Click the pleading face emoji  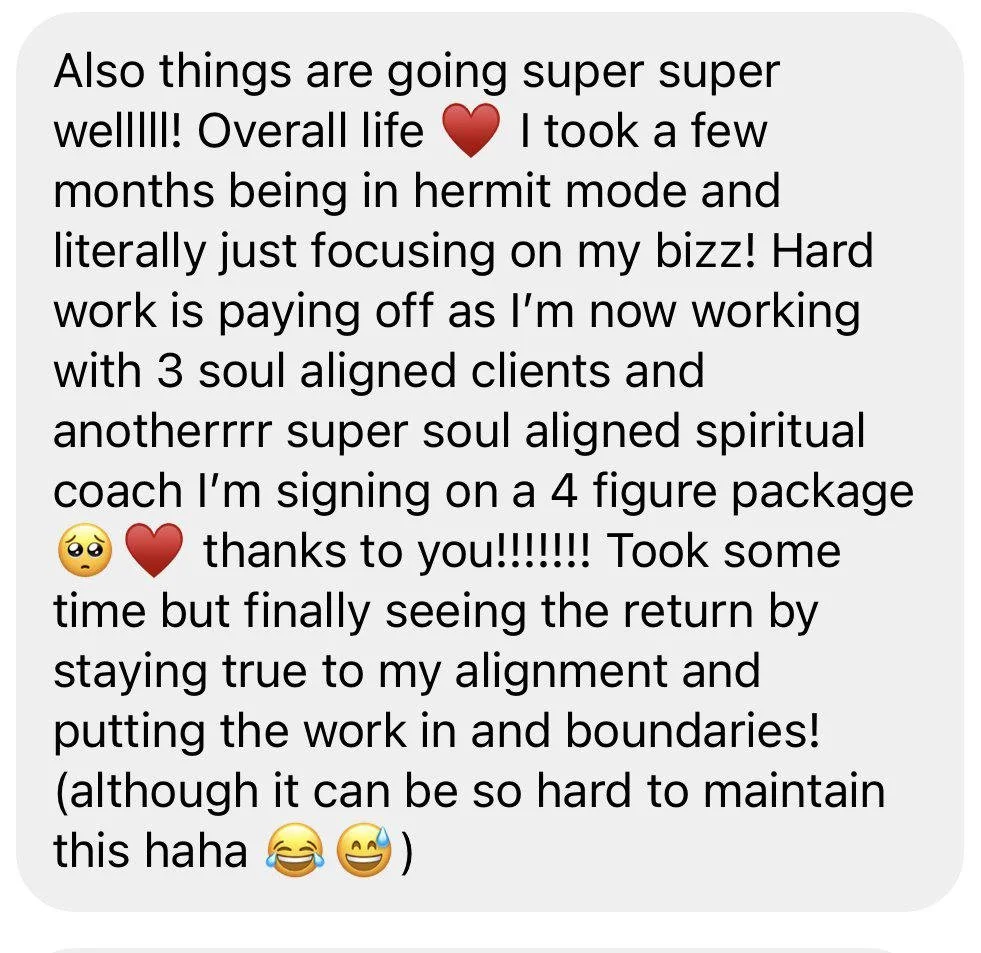pyautogui.click(x=85, y=550)
